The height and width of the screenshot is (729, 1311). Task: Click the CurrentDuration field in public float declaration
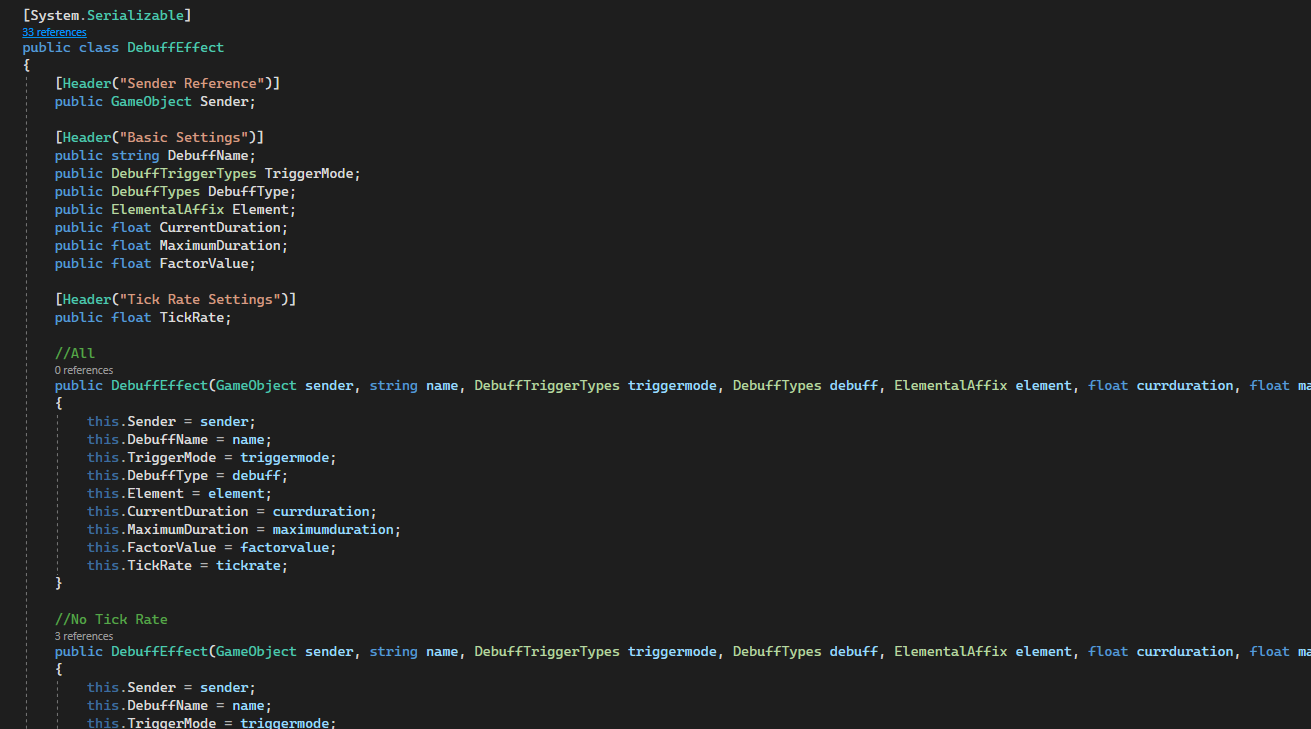click(220, 228)
